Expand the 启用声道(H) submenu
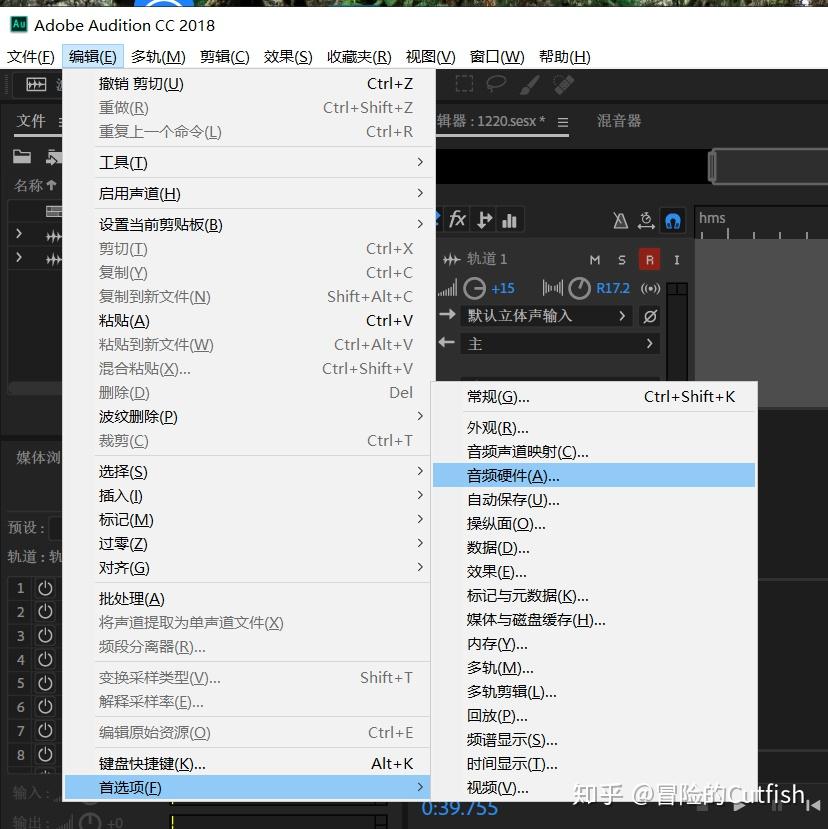The image size is (828, 829). coord(247,194)
